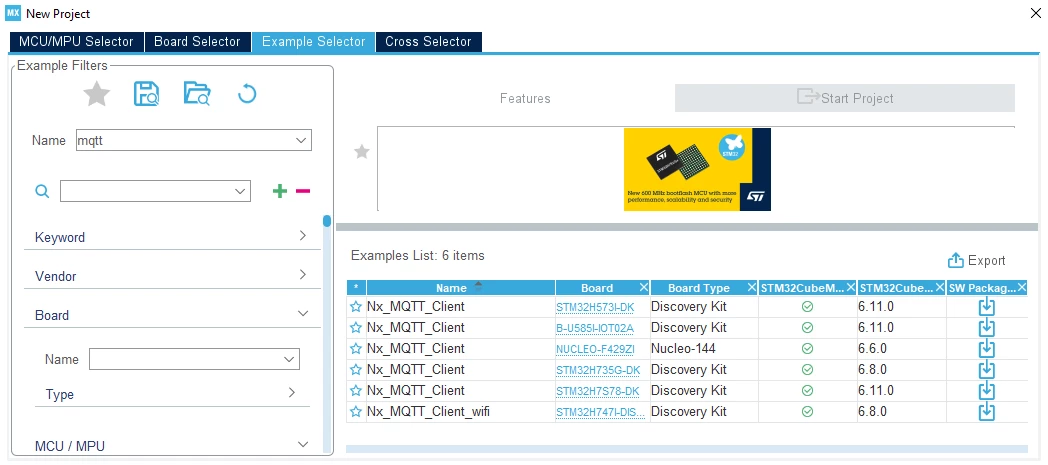The image size is (1048, 465).
Task: Open the Features tab
Action: pyautogui.click(x=525, y=99)
